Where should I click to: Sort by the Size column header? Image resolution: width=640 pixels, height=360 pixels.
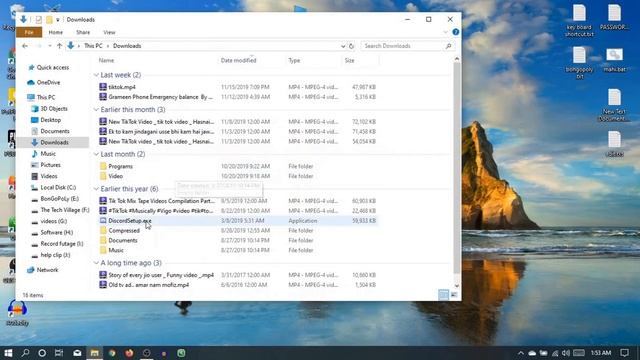click(349, 60)
